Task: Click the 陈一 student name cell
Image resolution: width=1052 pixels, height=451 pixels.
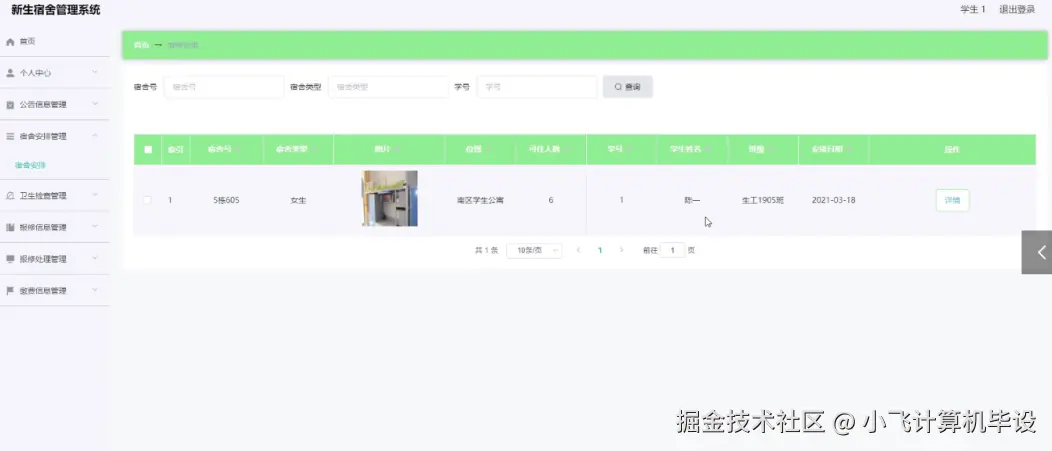Action: click(x=692, y=200)
